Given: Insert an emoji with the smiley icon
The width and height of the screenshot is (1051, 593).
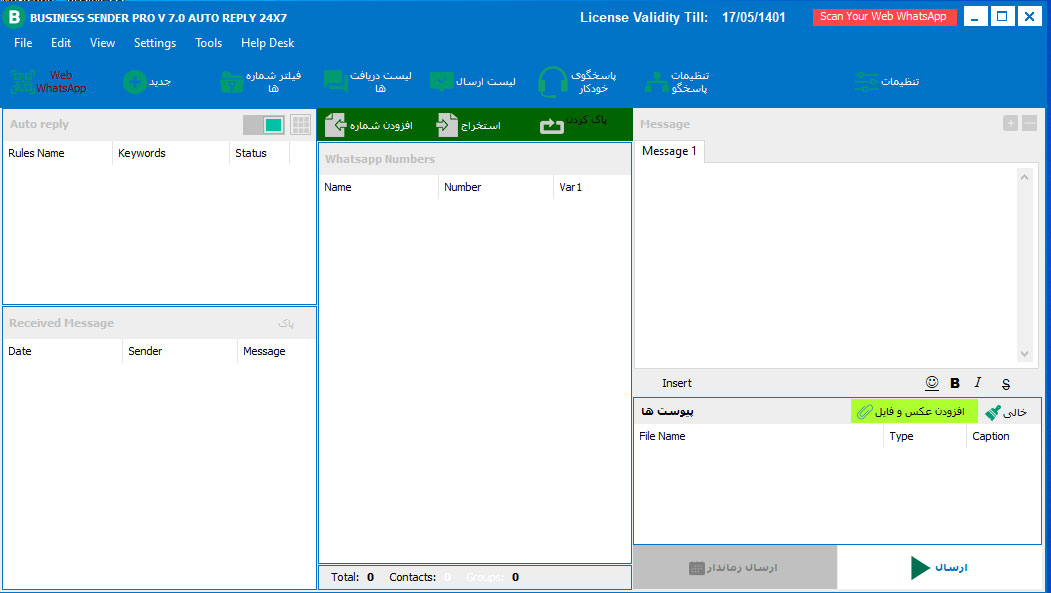Looking at the screenshot, I should click(x=932, y=383).
